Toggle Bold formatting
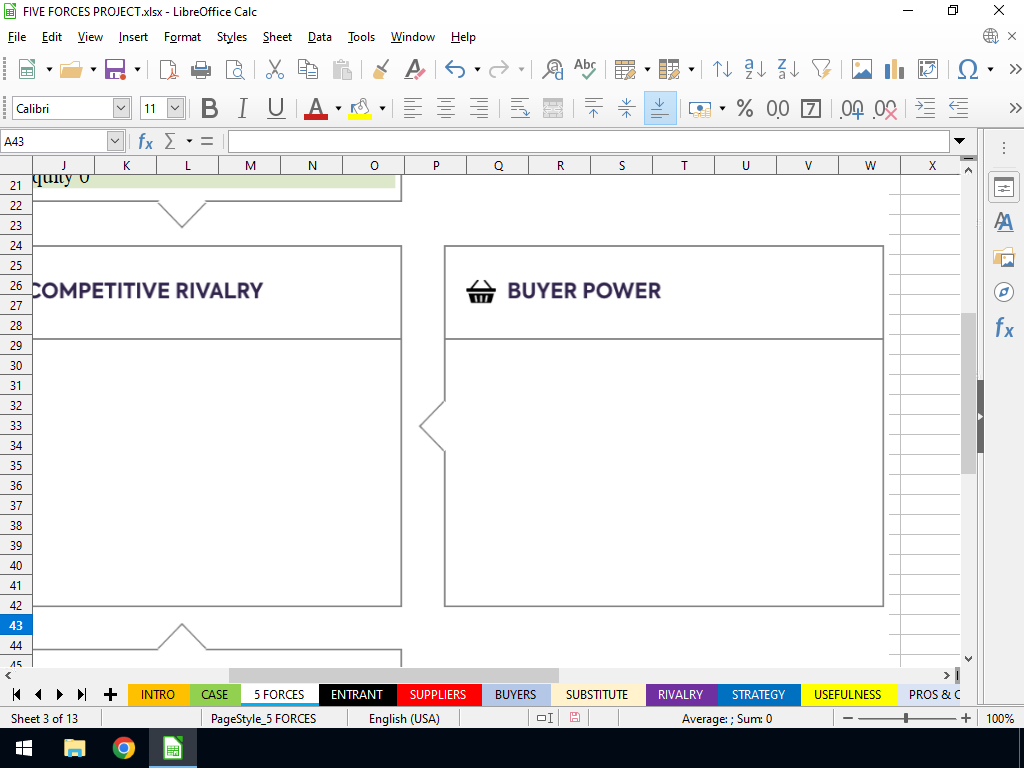Image resolution: width=1024 pixels, height=768 pixels. 209,108
